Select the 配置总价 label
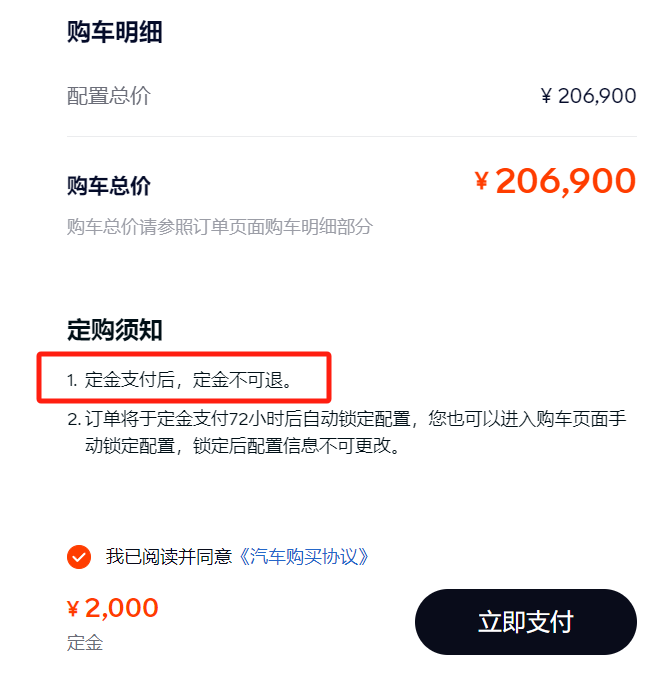Screen dimensions: 663x685 [x=109, y=96]
